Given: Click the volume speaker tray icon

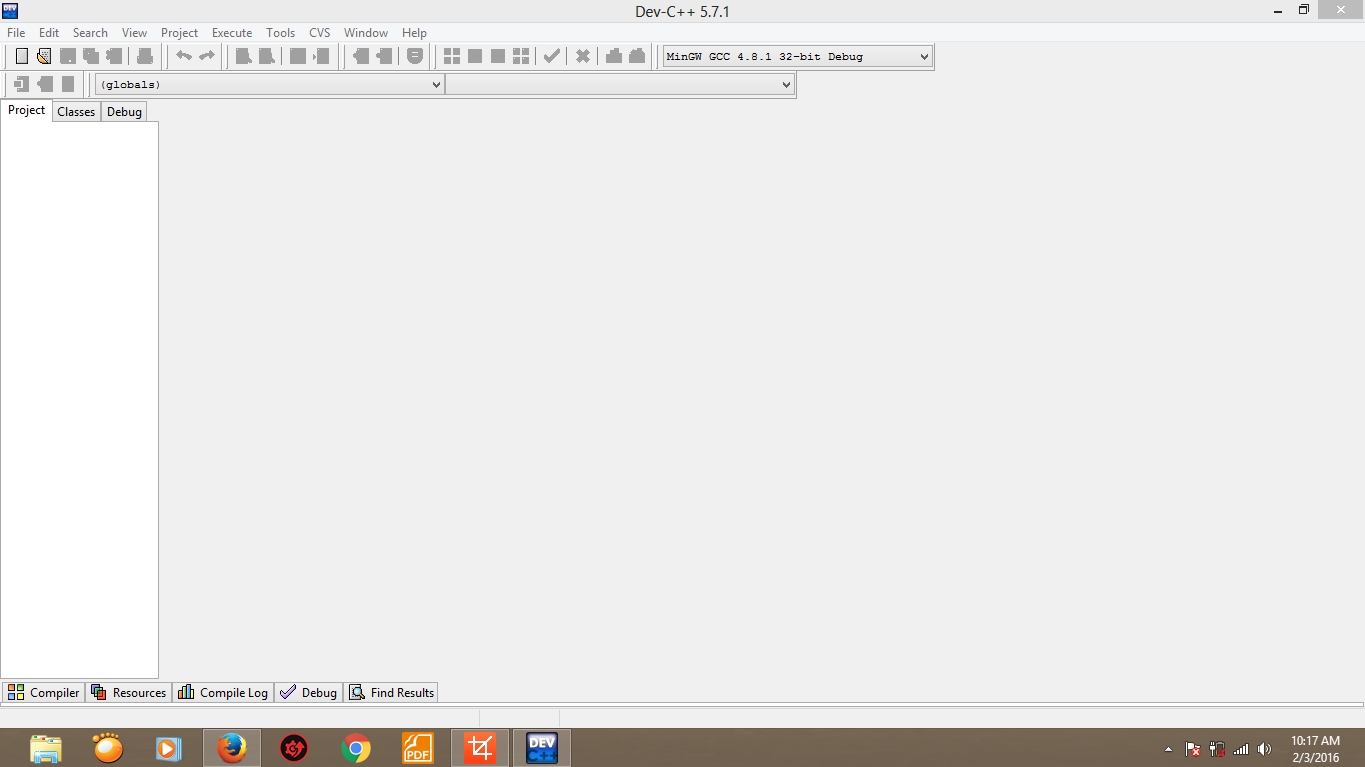Looking at the screenshot, I should 1265,749.
